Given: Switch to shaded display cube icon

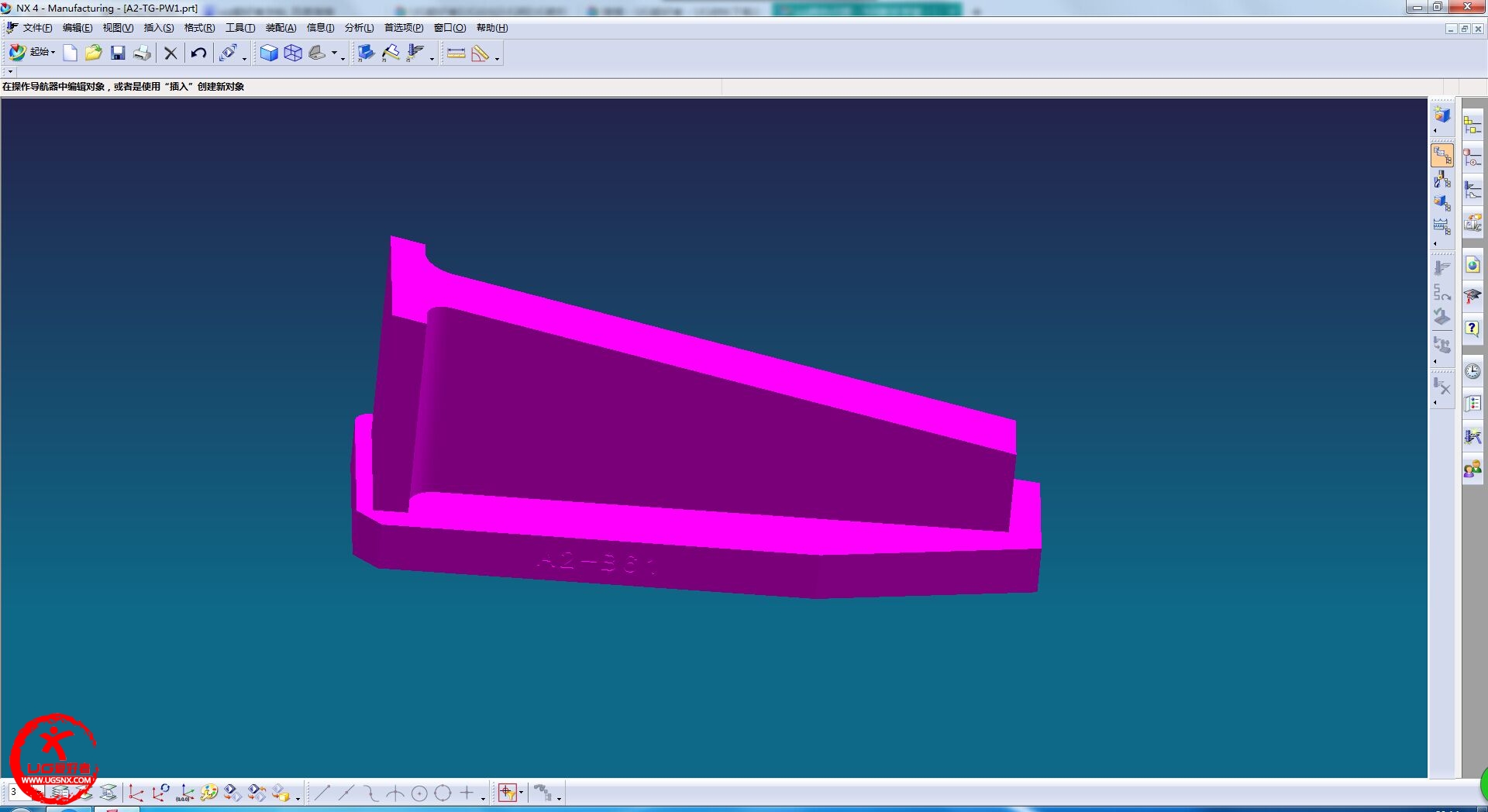Looking at the screenshot, I should (269, 53).
